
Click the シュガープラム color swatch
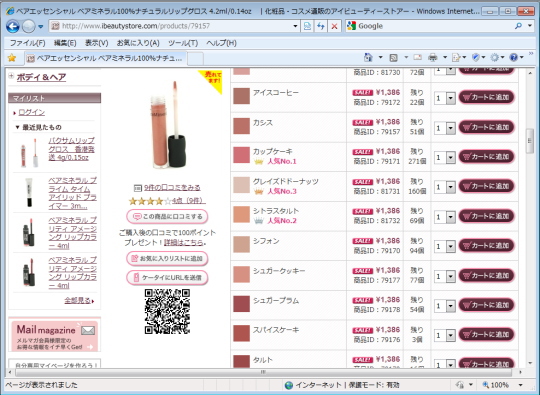[241, 303]
